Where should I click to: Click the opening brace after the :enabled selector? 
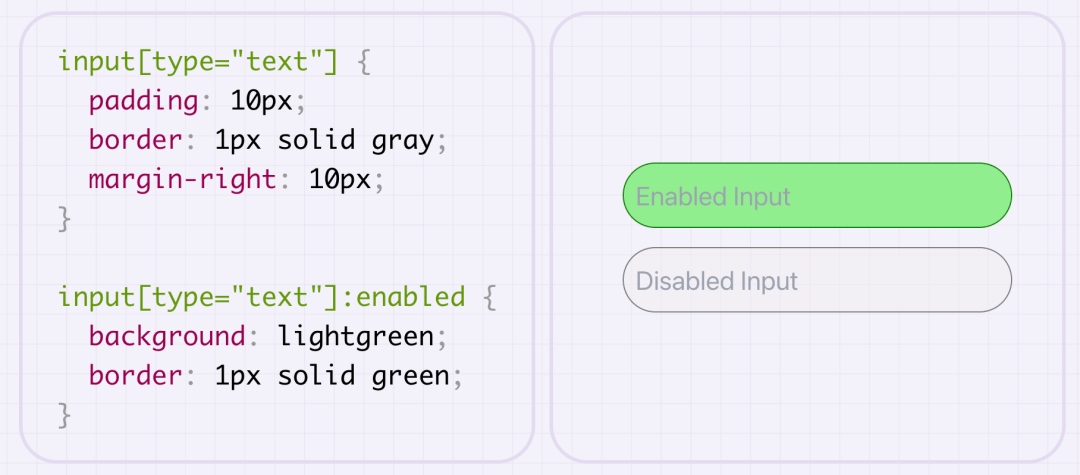tap(489, 297)
